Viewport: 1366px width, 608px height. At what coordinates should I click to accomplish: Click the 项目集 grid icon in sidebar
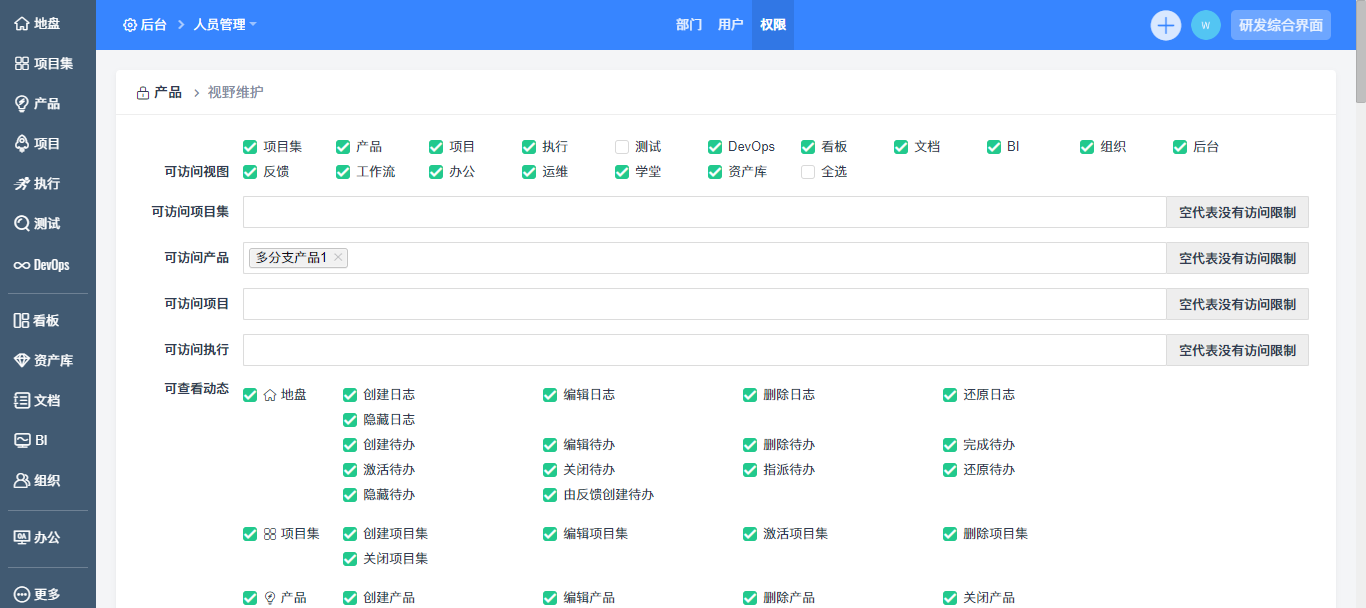21,64
